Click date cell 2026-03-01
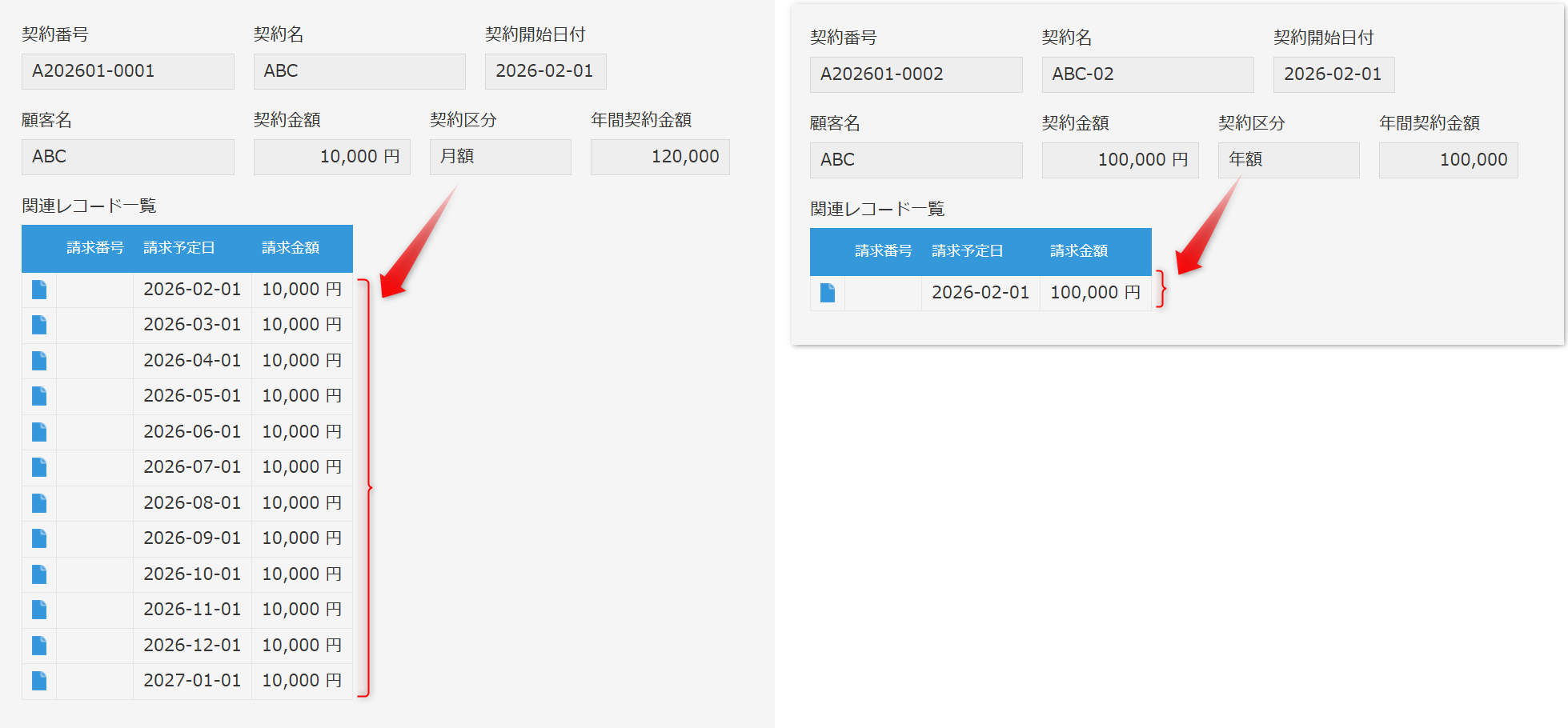1568x728 pixels. (x=193, y=325)
